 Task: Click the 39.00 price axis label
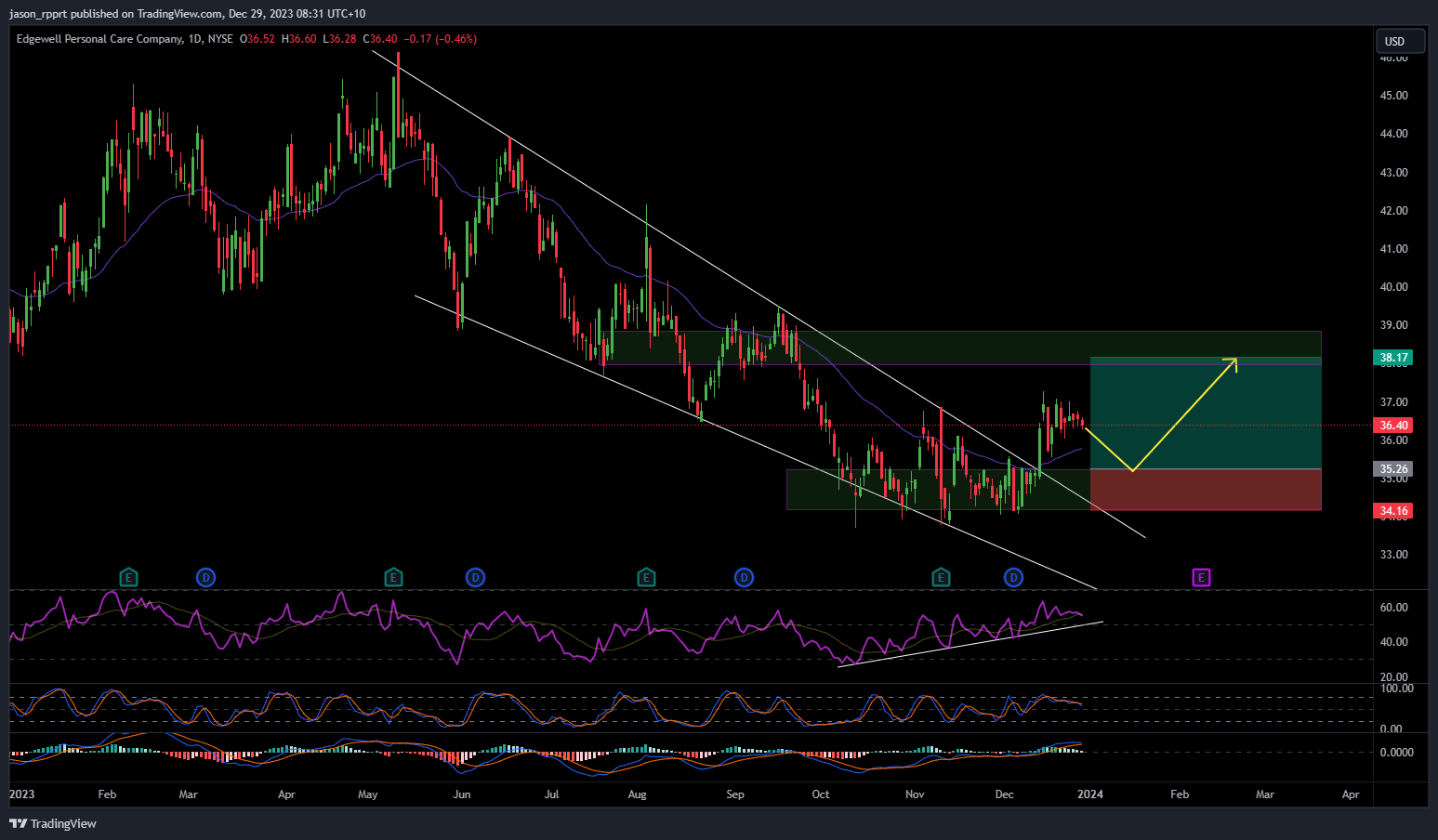(x=1393, y=325)
